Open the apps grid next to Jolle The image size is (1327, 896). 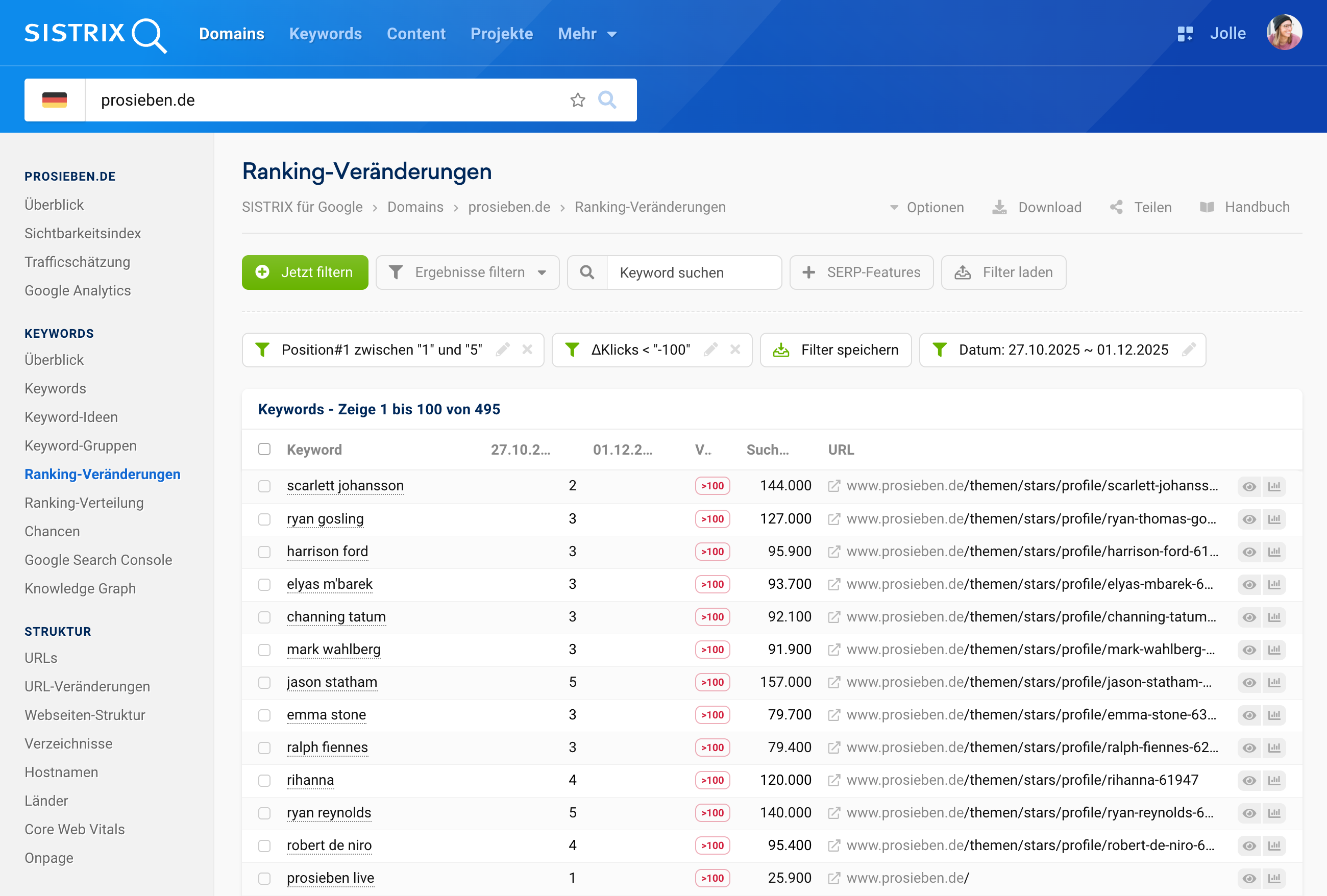1186,33
